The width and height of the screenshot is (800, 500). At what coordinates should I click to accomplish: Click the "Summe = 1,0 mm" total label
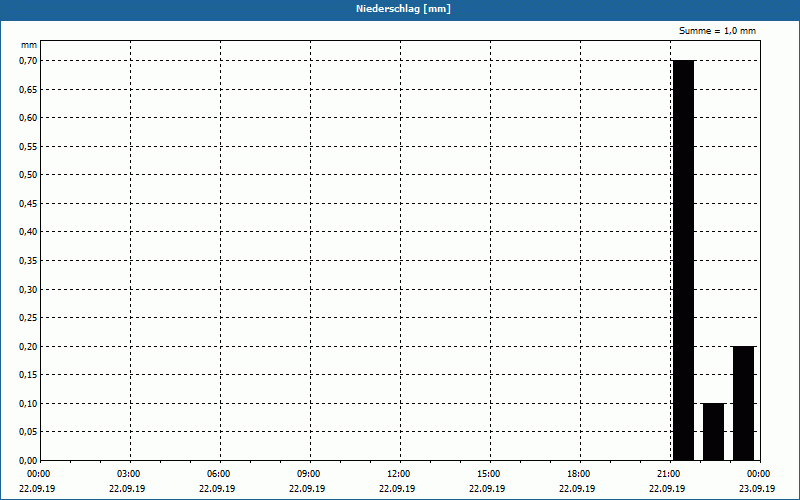point(717,31)
